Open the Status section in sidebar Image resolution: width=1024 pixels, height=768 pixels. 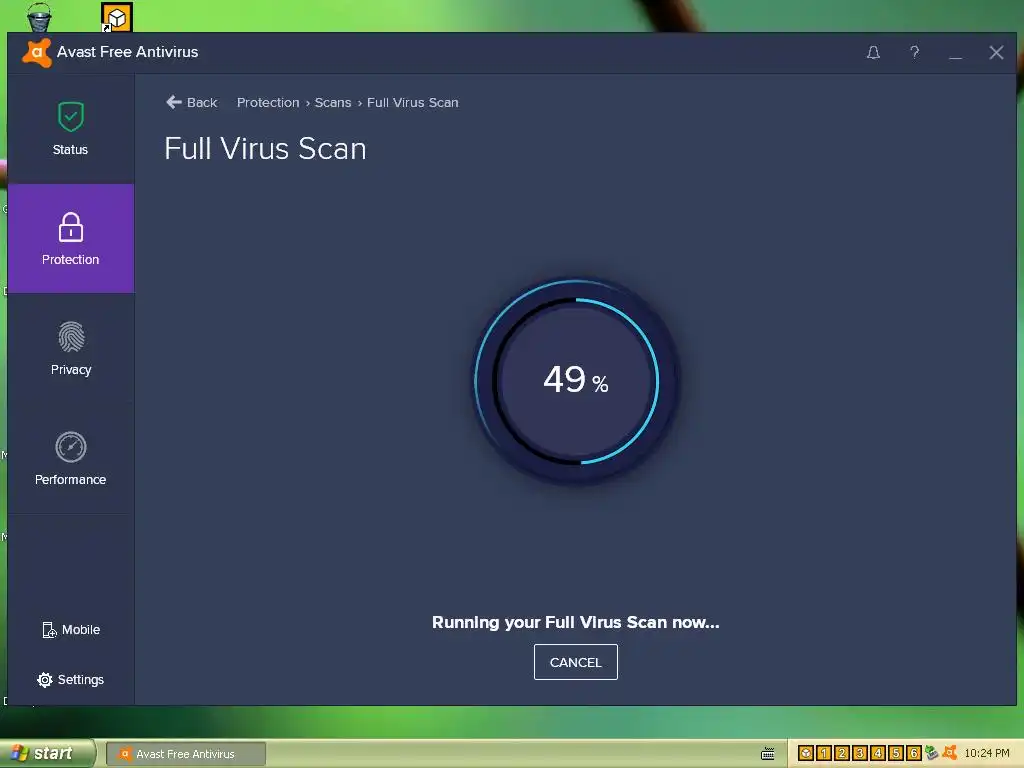click(71, 129)
